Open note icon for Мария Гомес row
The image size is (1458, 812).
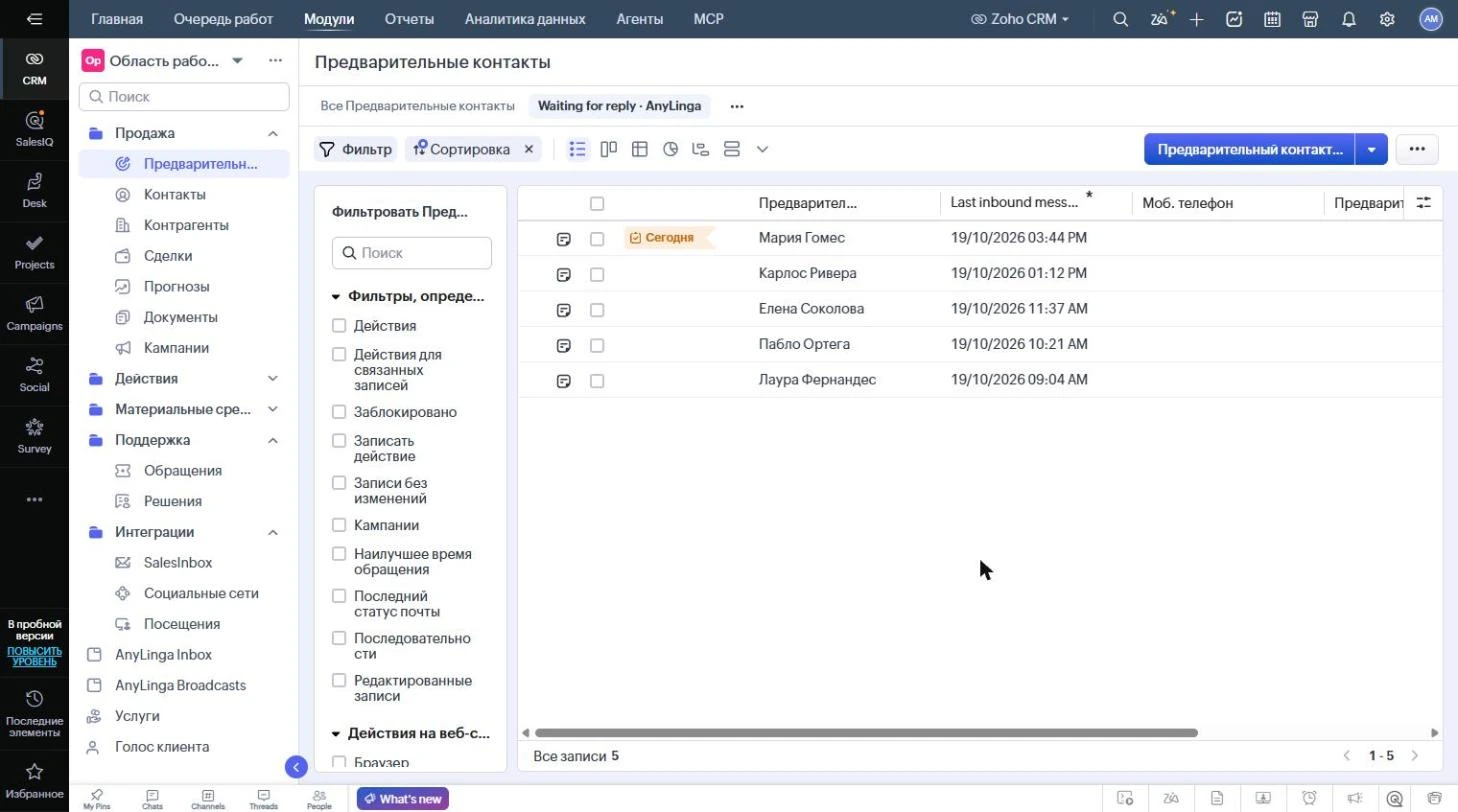click(x=564, y=239)
